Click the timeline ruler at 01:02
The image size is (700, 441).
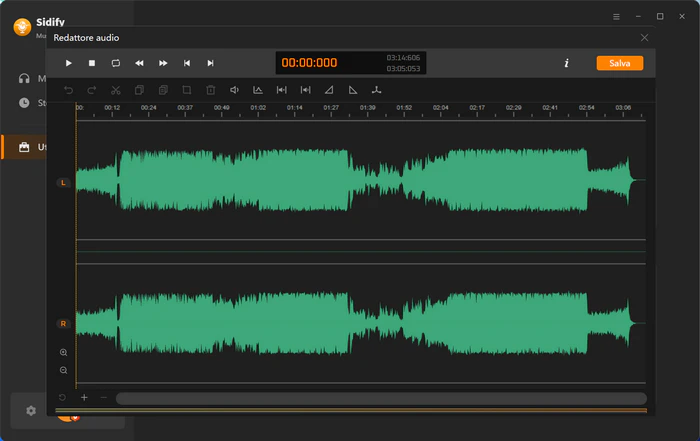point(258,108)
